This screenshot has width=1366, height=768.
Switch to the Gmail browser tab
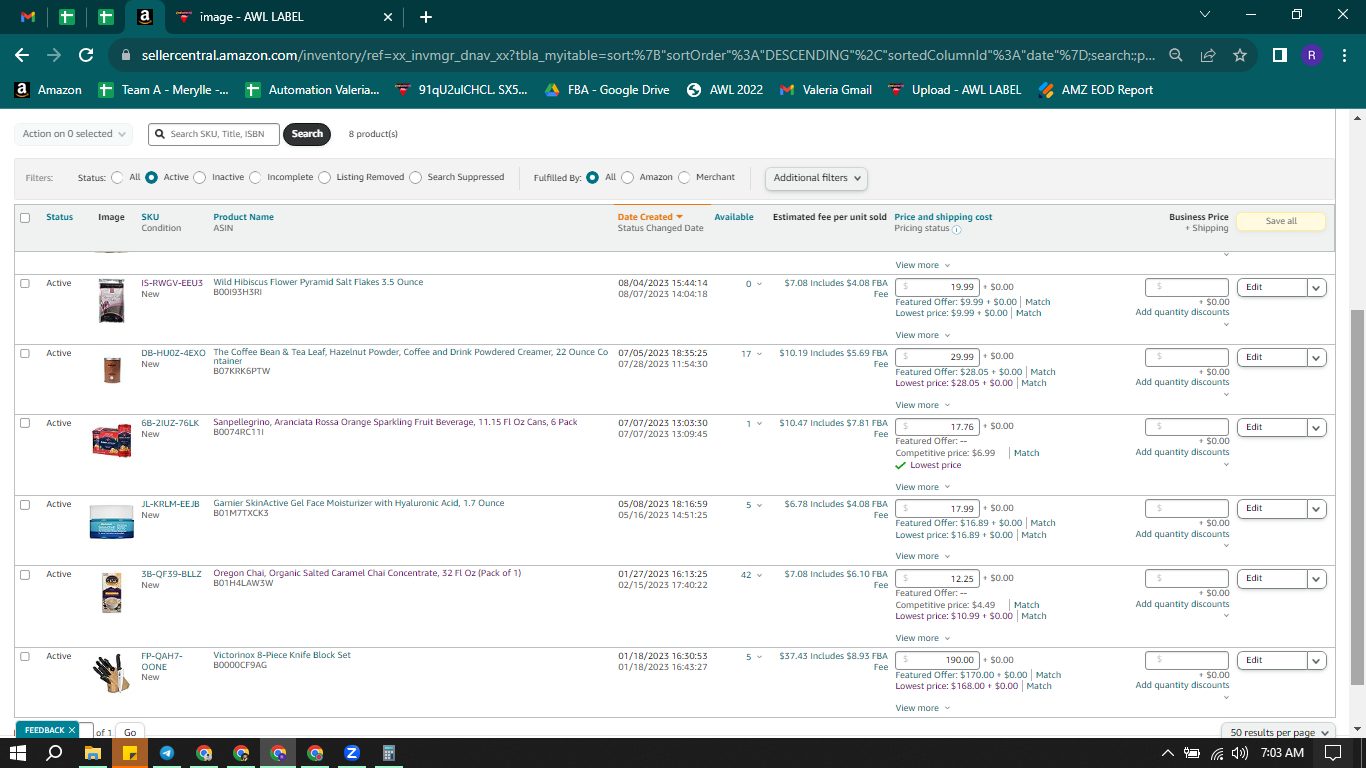tap(28, 17)
